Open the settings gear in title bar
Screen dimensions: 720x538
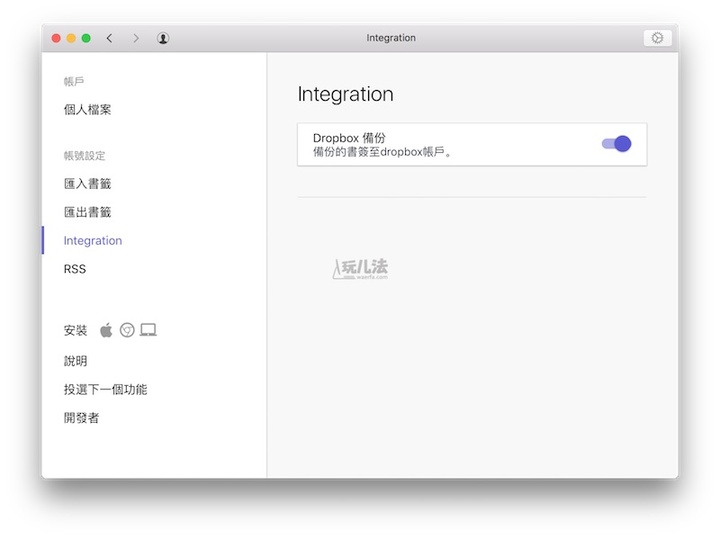tap(657, 38)
